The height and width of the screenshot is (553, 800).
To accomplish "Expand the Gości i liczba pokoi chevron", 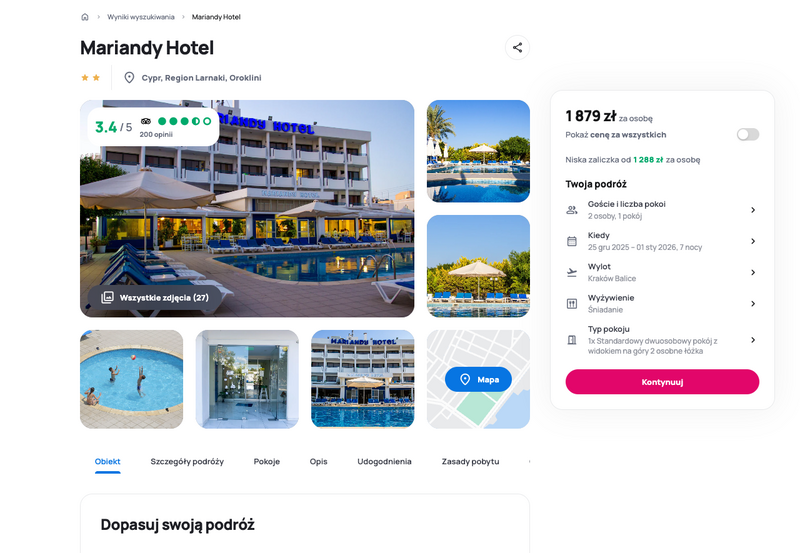I will pos(753,210).
